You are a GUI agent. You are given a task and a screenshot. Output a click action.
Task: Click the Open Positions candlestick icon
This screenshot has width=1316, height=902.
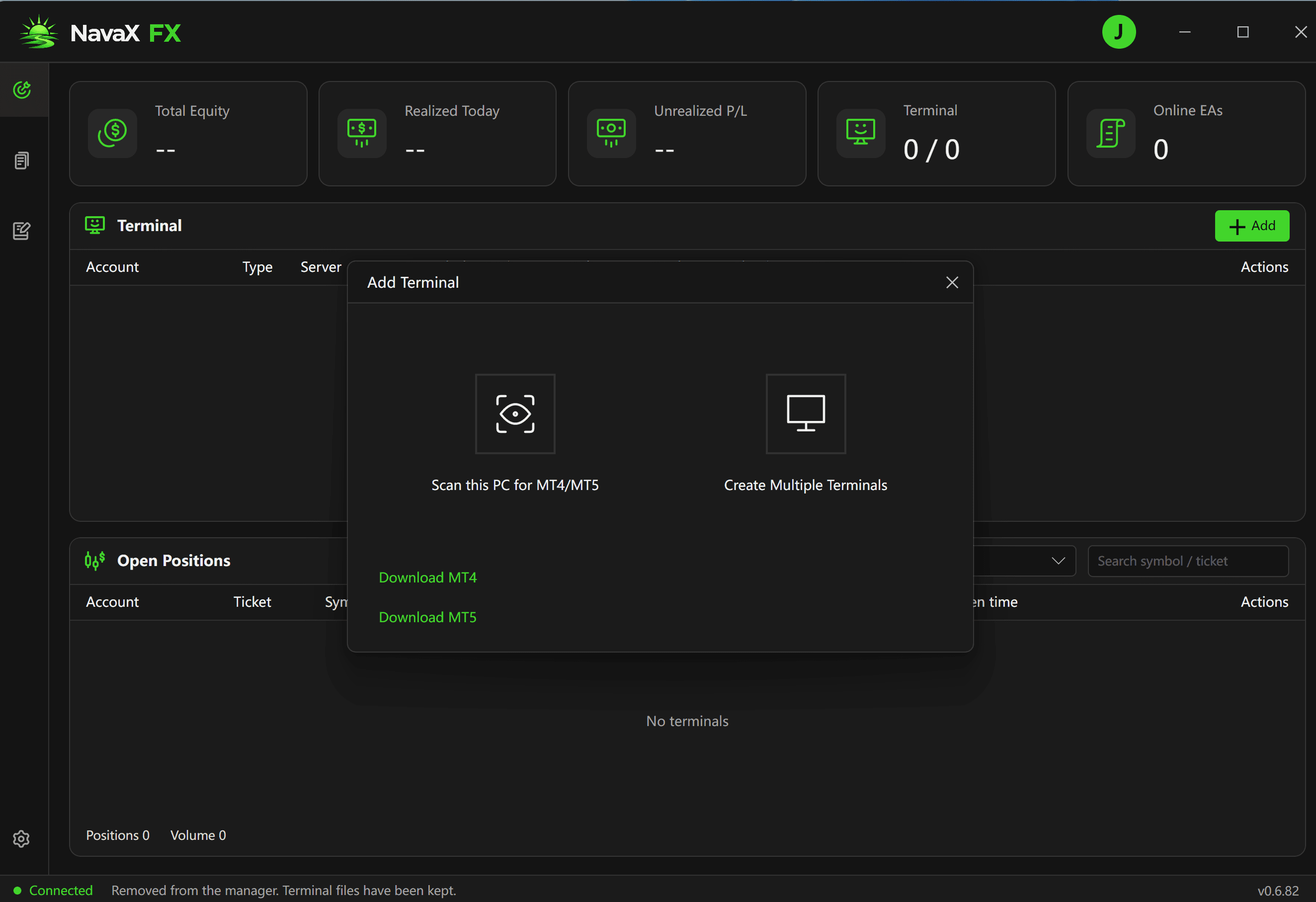point(94,561)
